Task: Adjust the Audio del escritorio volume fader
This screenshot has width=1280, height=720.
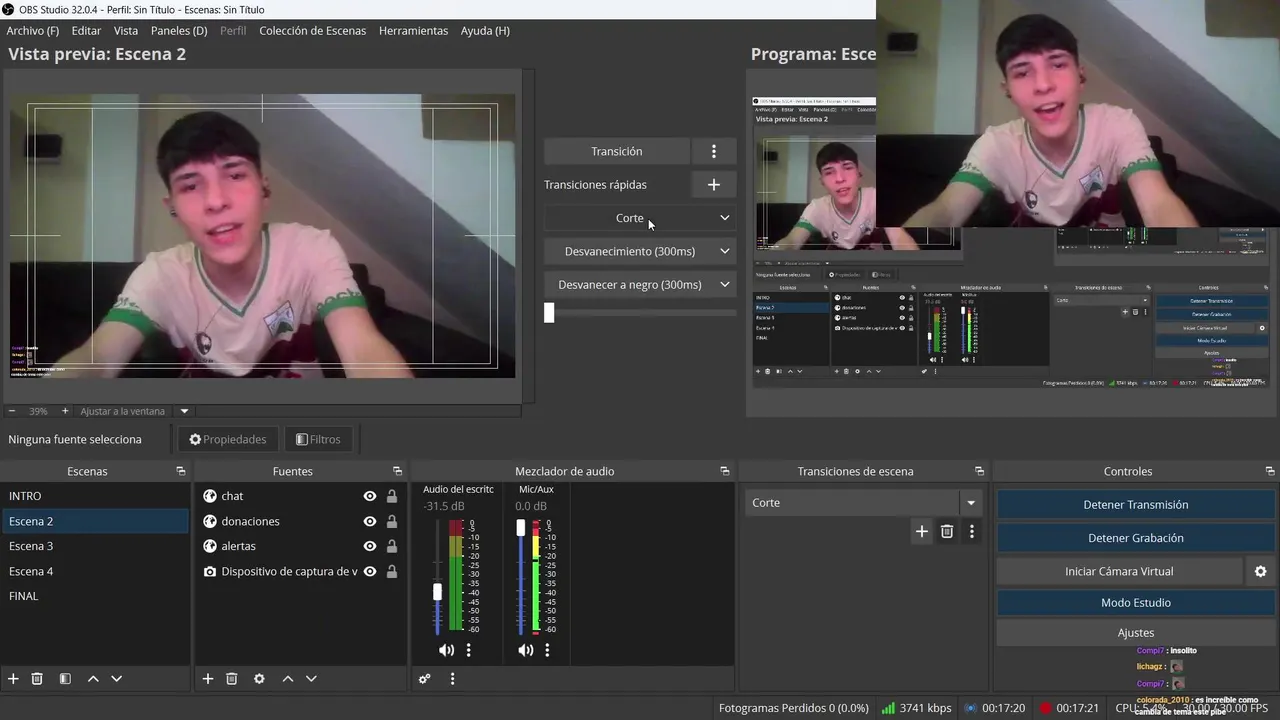Action: click(437, 592)
